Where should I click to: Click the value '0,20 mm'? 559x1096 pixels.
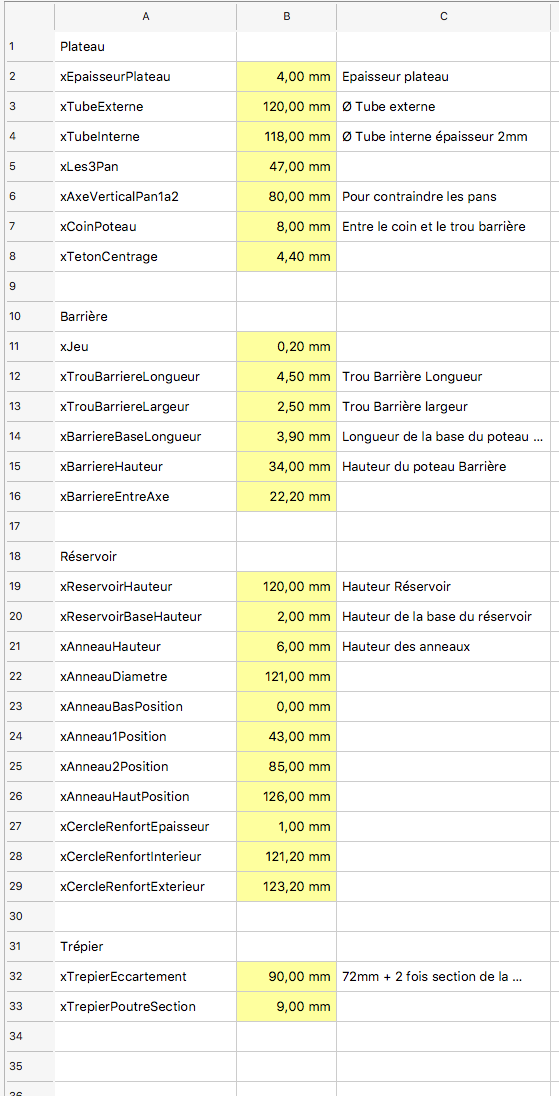[x=286, y=346]
